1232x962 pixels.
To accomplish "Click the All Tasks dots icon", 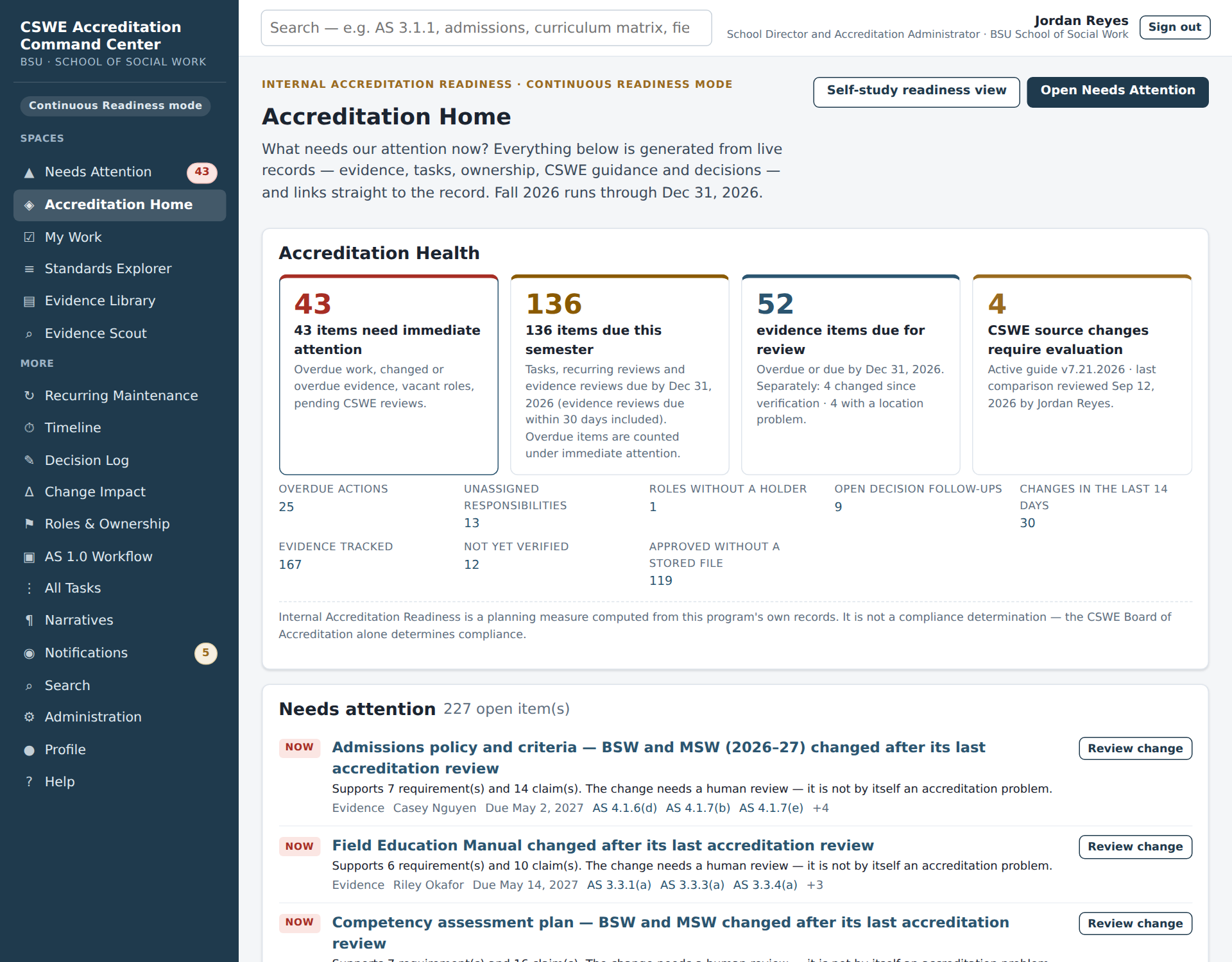I will click(29, 588).
